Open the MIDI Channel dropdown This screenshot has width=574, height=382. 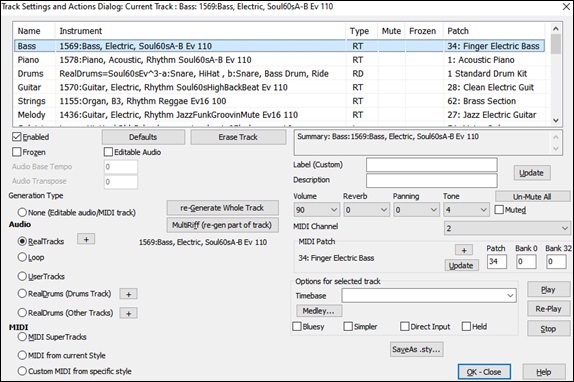507,228
